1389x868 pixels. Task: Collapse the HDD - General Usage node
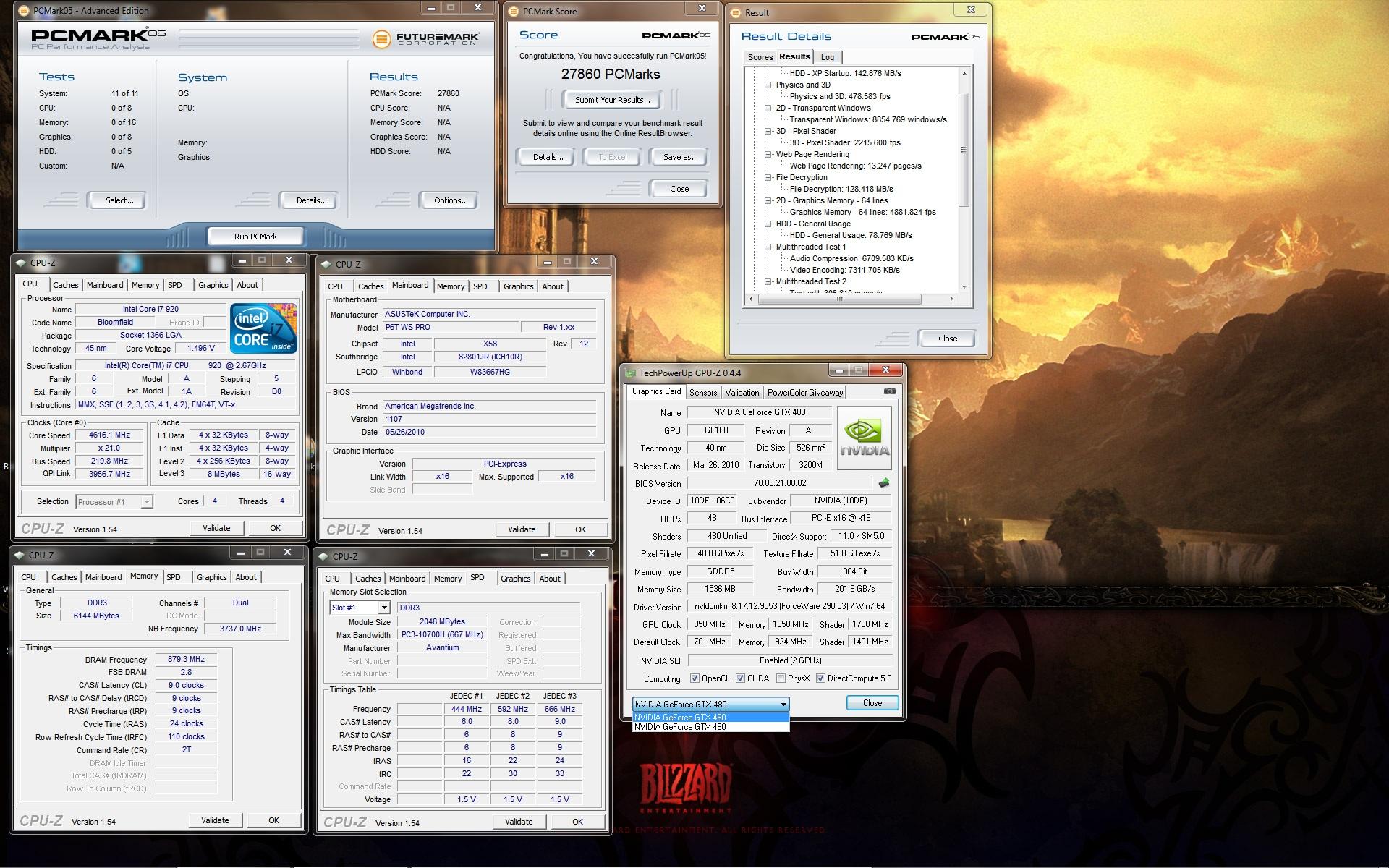[x=768, y=224]
